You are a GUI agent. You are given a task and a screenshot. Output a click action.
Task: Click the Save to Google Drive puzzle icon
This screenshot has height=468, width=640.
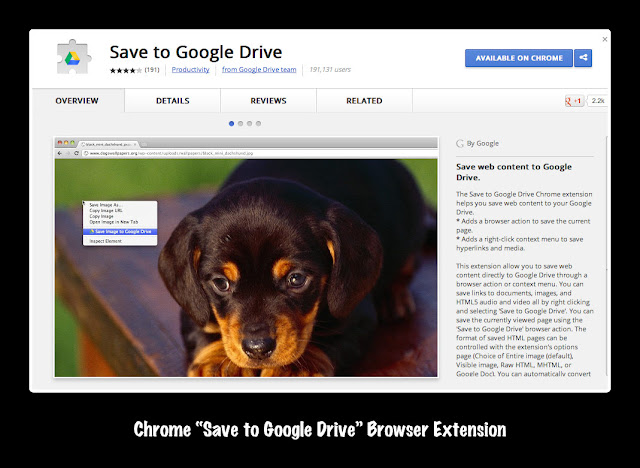(x=73, y=57)
